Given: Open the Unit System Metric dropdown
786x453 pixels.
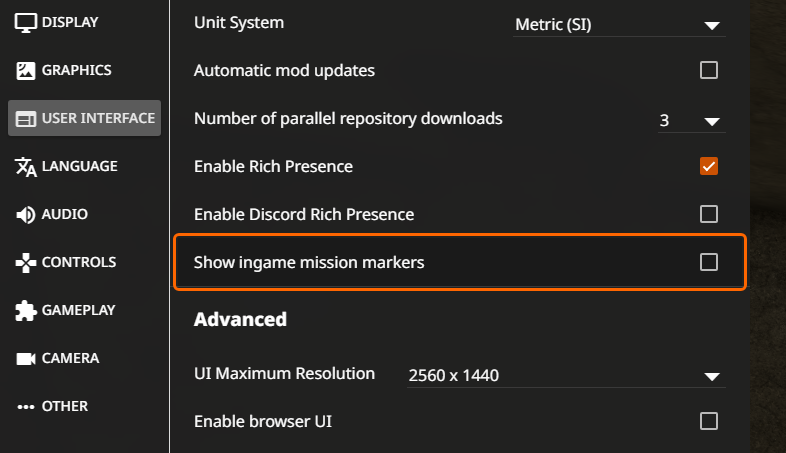Looking at the screenshot, I should pos(619,25).
